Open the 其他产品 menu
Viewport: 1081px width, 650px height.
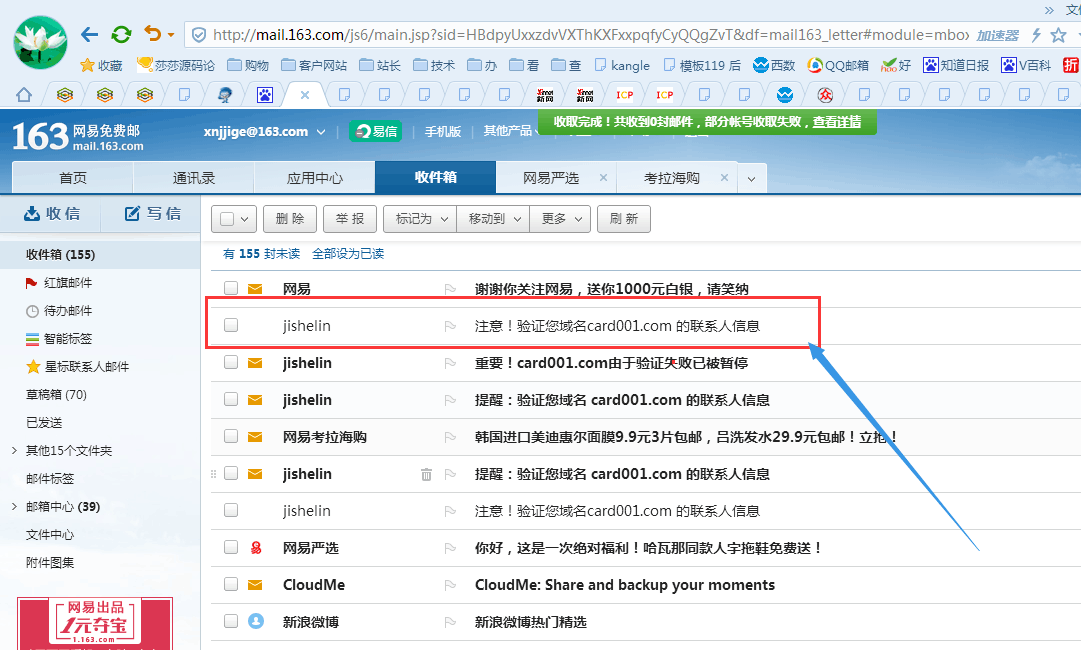coord(509,131)
